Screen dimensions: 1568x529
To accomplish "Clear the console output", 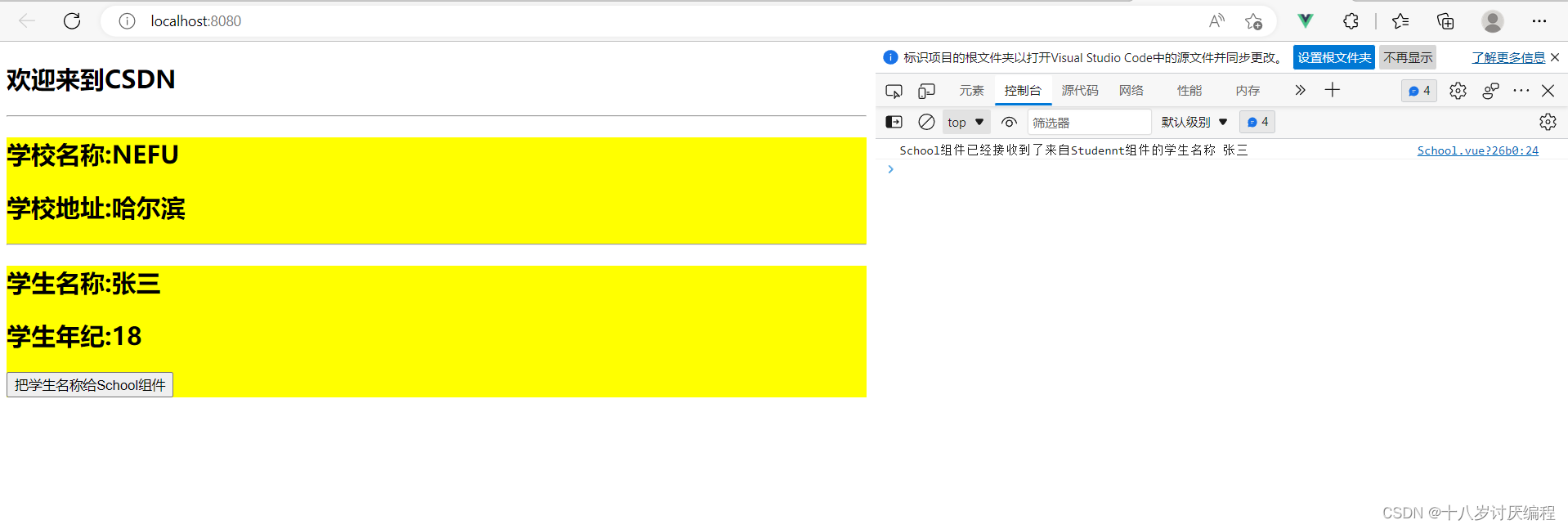I will click(x=926, y=122).
